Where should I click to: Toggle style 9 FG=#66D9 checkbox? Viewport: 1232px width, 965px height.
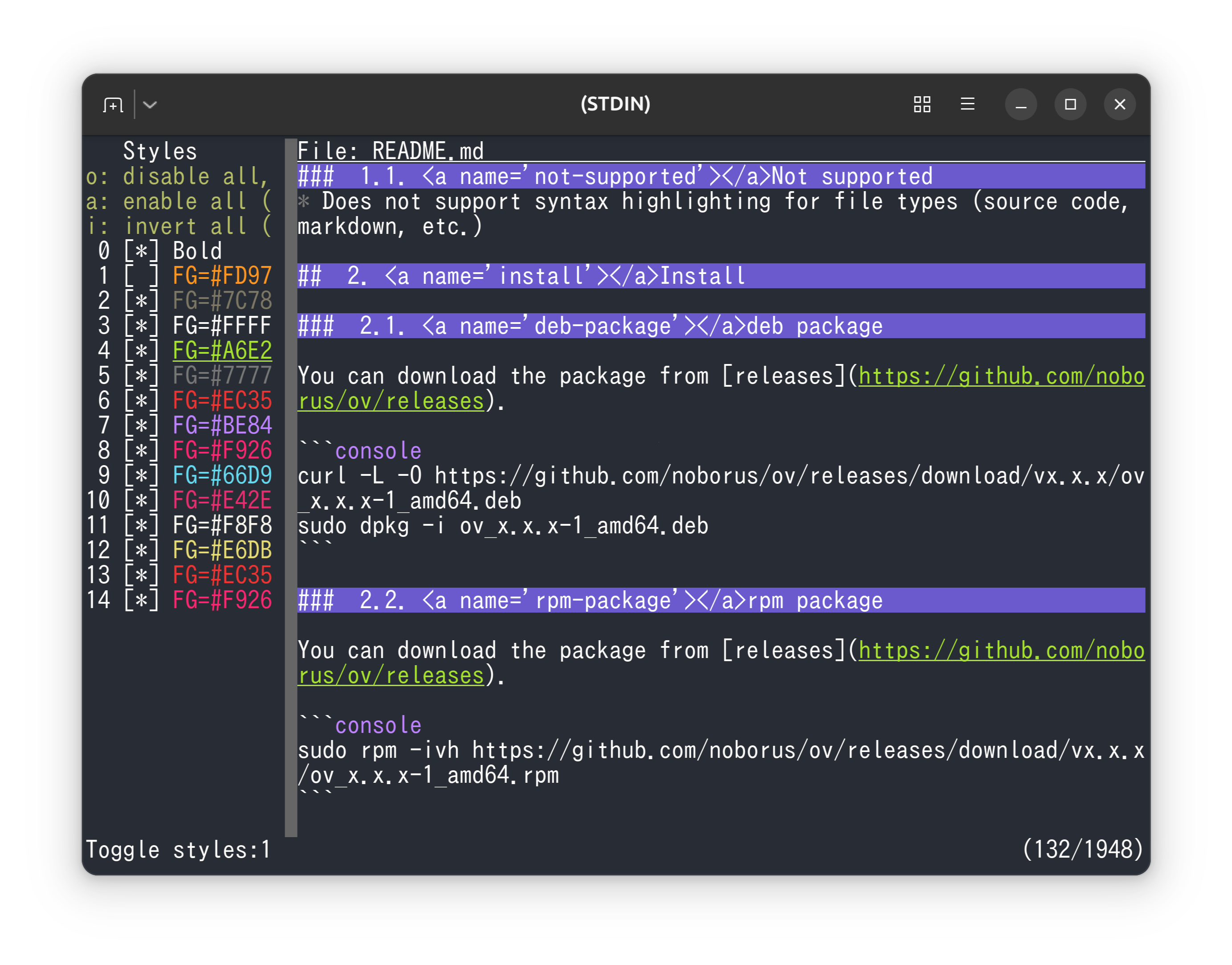tap(141, 475)
